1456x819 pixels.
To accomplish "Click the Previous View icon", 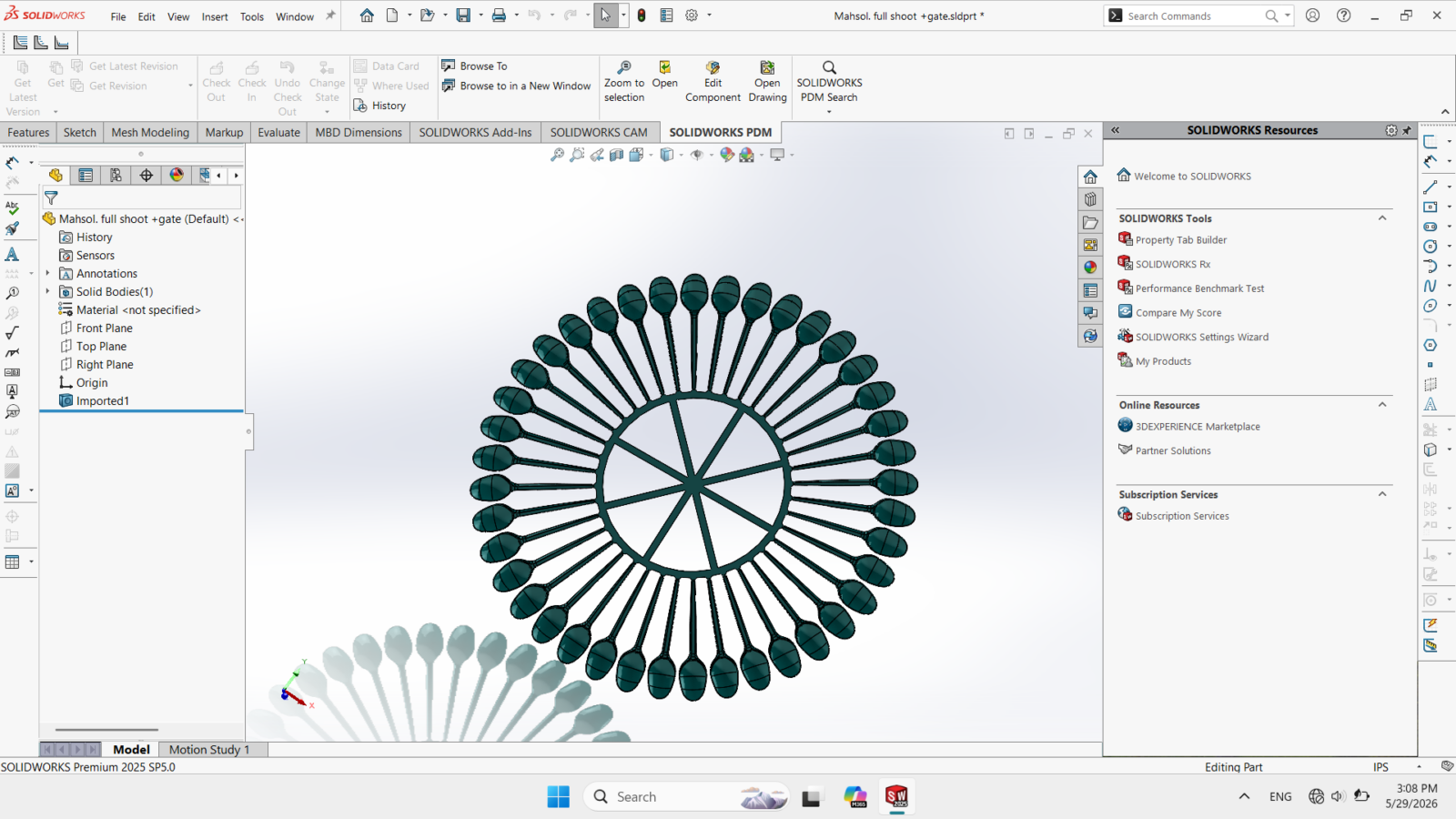I will (597, 155).
